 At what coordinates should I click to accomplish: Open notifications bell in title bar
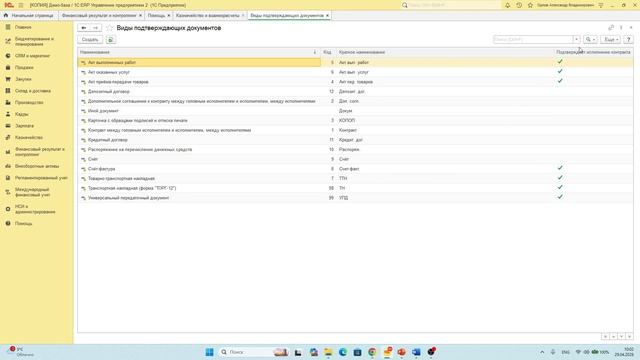[x=507, y=5]
